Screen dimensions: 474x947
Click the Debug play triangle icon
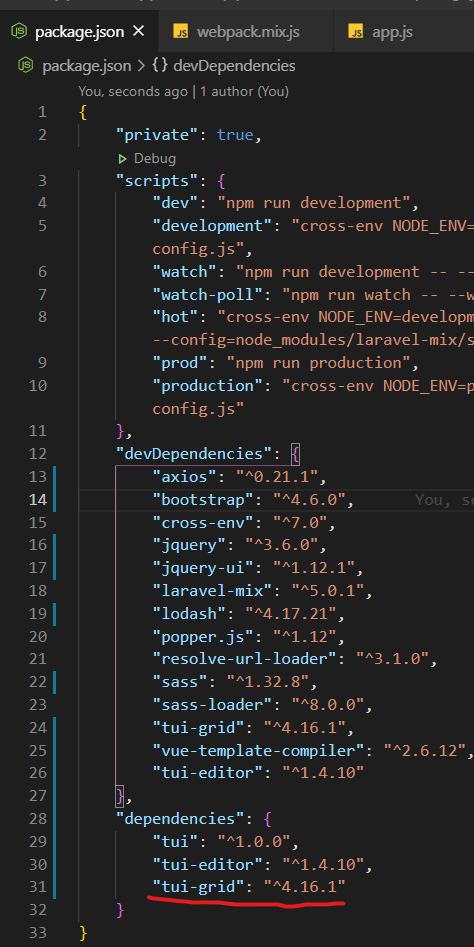click(x=123, y=159)
